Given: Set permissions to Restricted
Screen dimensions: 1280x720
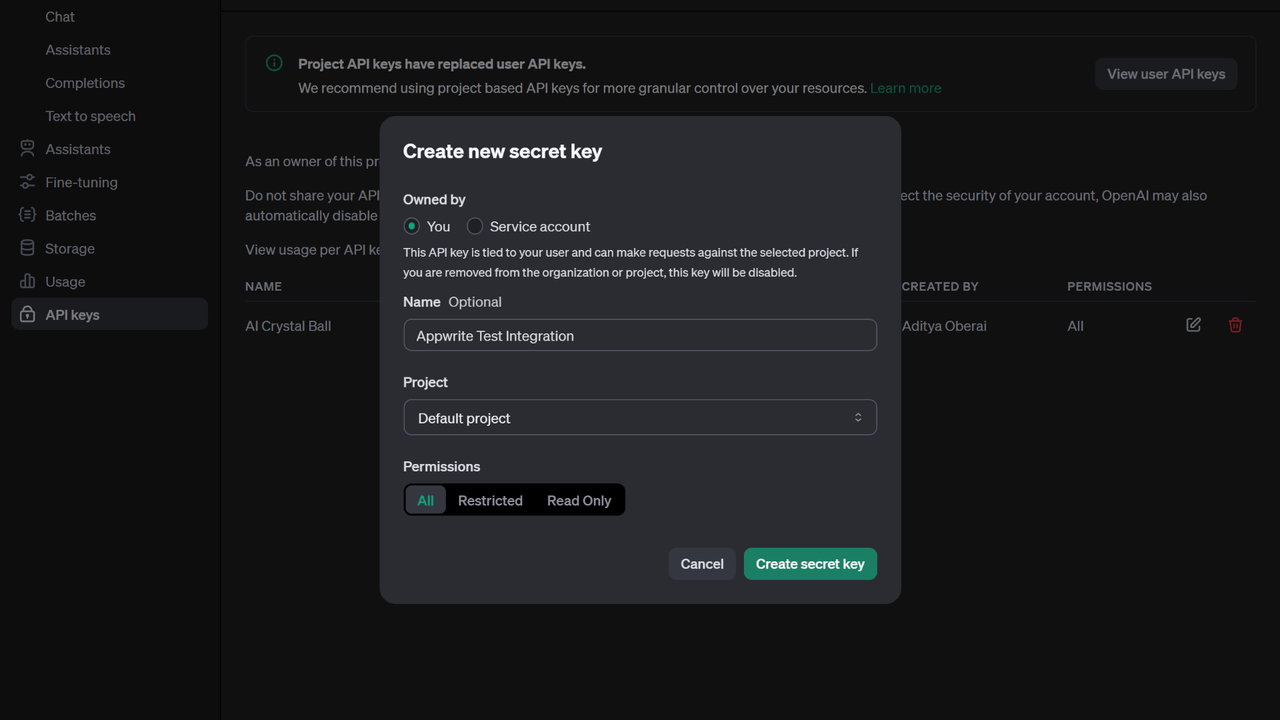Looking at the screenshot, I should tap(490, 500).
